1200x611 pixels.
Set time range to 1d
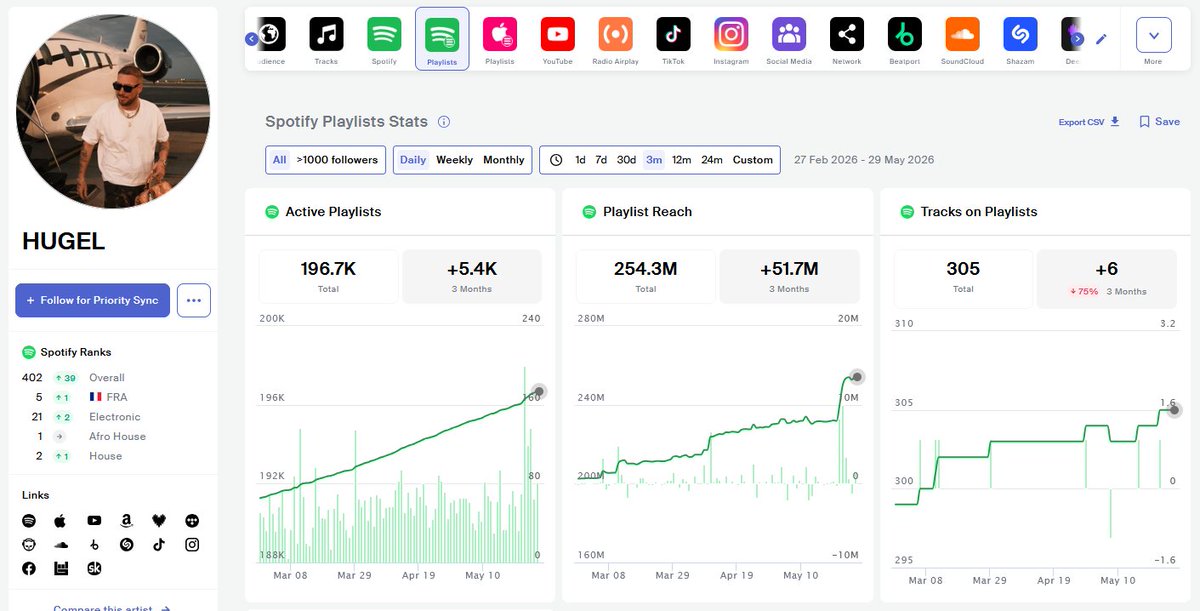pos(580,160)
